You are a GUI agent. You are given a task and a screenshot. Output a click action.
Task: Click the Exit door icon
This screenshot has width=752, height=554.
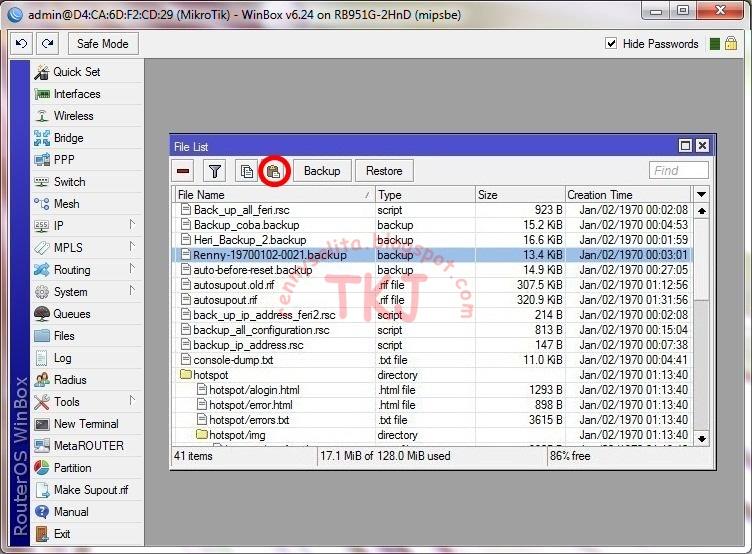42,534
